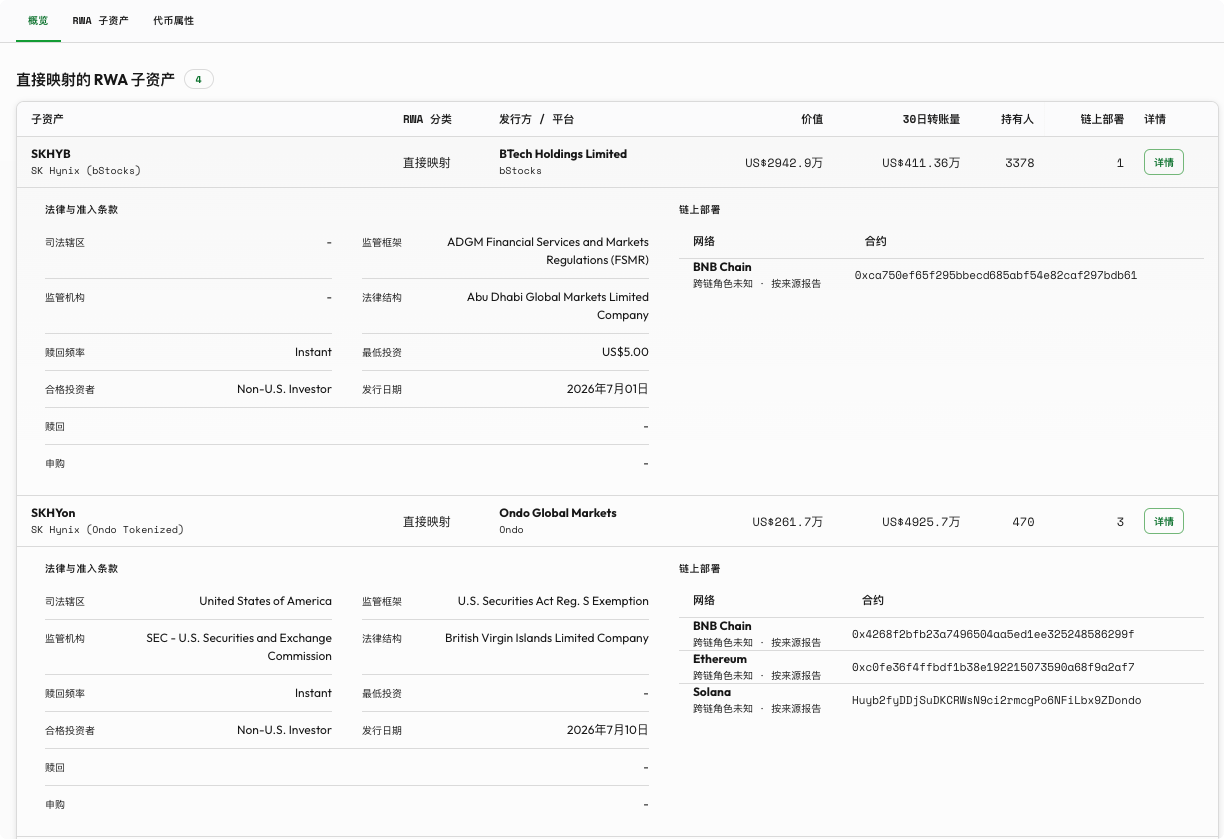The image size is (1224, 839).
Task: Open the RWA 子资产 tab
Action: [x=101, y=20]
